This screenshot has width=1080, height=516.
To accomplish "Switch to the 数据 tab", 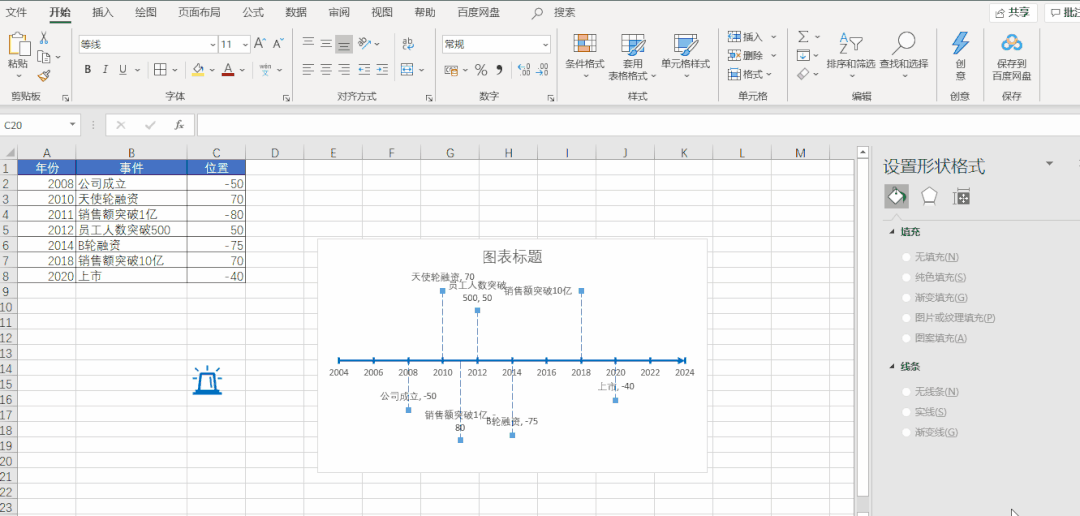I will click(x=295, y=12).
